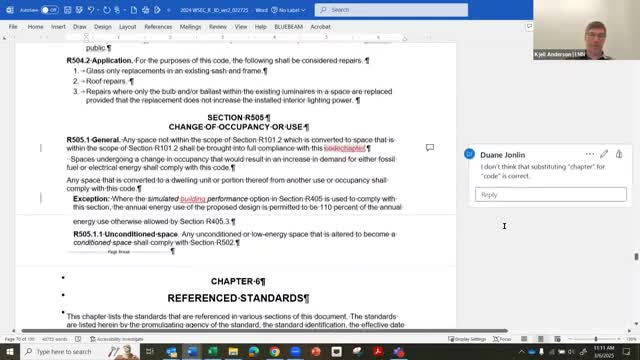Open Microsoft Edge from the taskbar
Image resolution: width=640 pixels, height=360 pixels.
(253, 351)
